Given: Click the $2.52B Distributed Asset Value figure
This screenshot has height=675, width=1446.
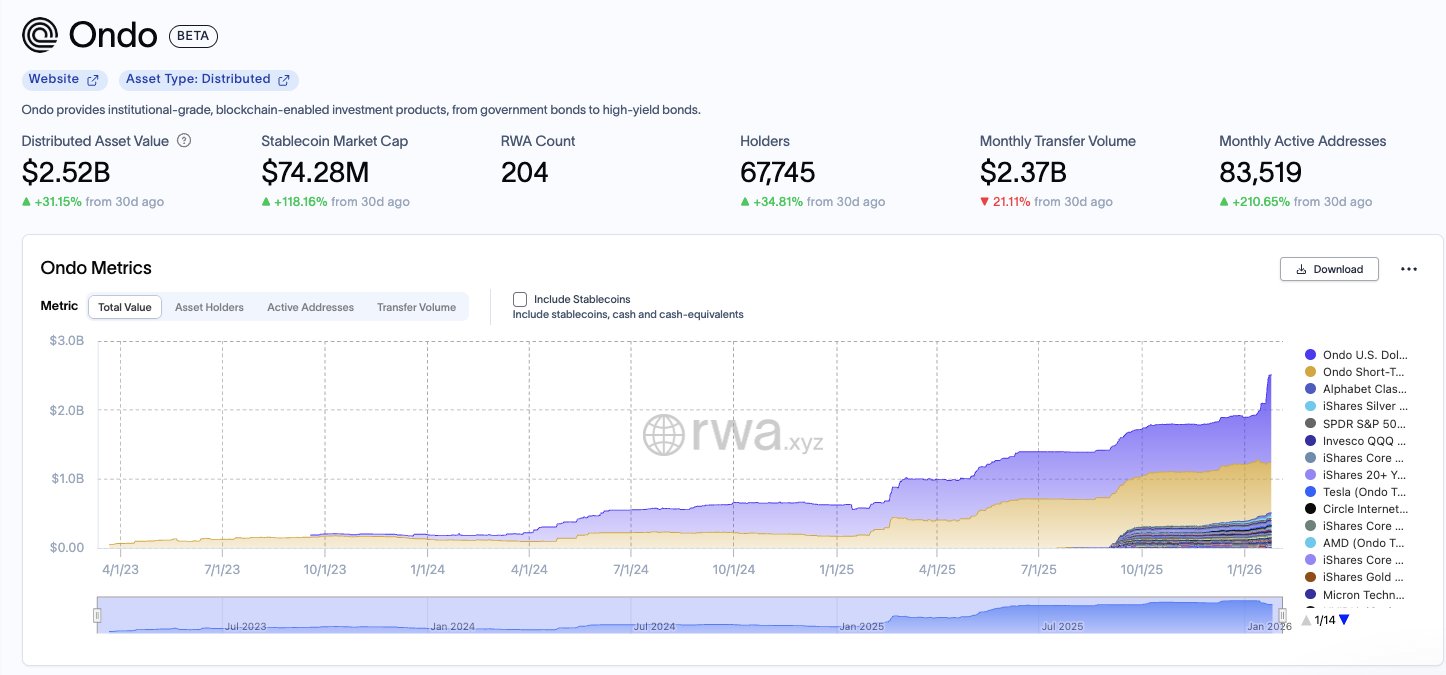Looking at the screenshot, I should point(66,173).
